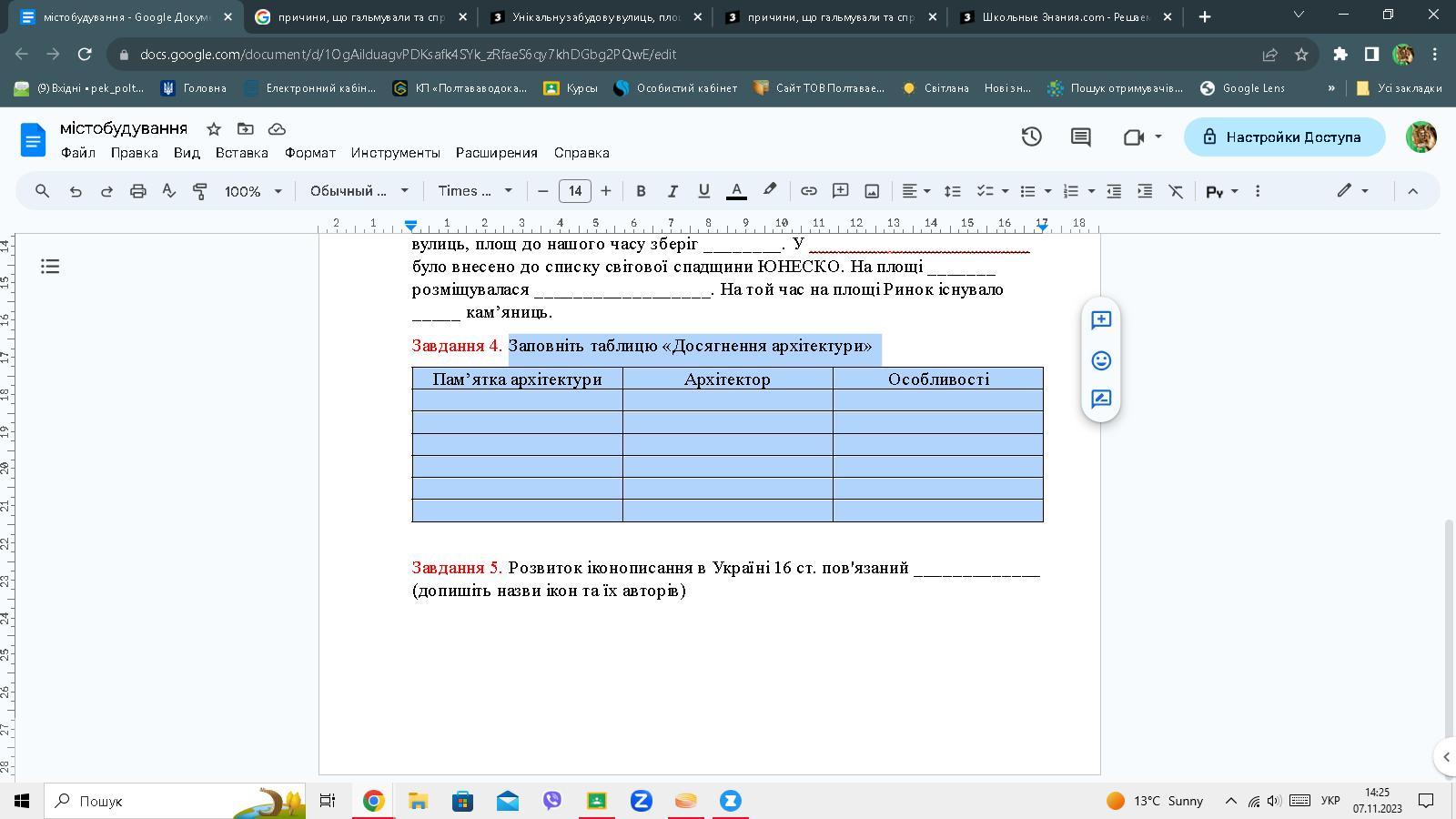
Task: Open the text color picker
Action: click(737, 191)
